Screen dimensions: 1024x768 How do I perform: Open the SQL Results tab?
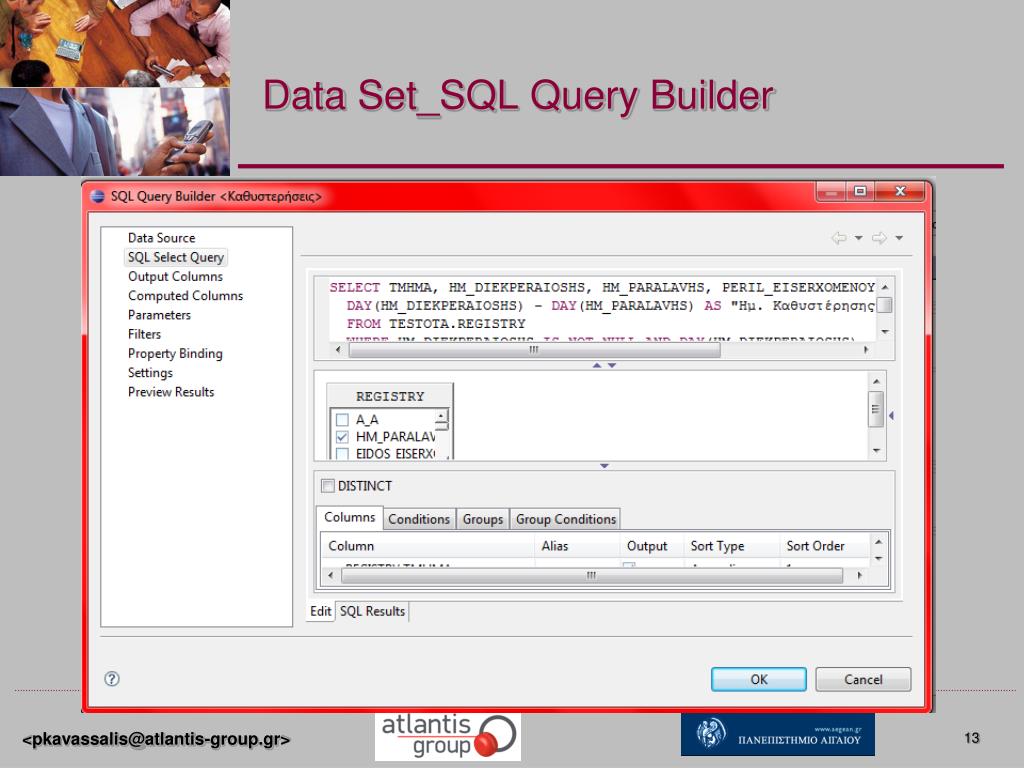click(x=372, y=611)
